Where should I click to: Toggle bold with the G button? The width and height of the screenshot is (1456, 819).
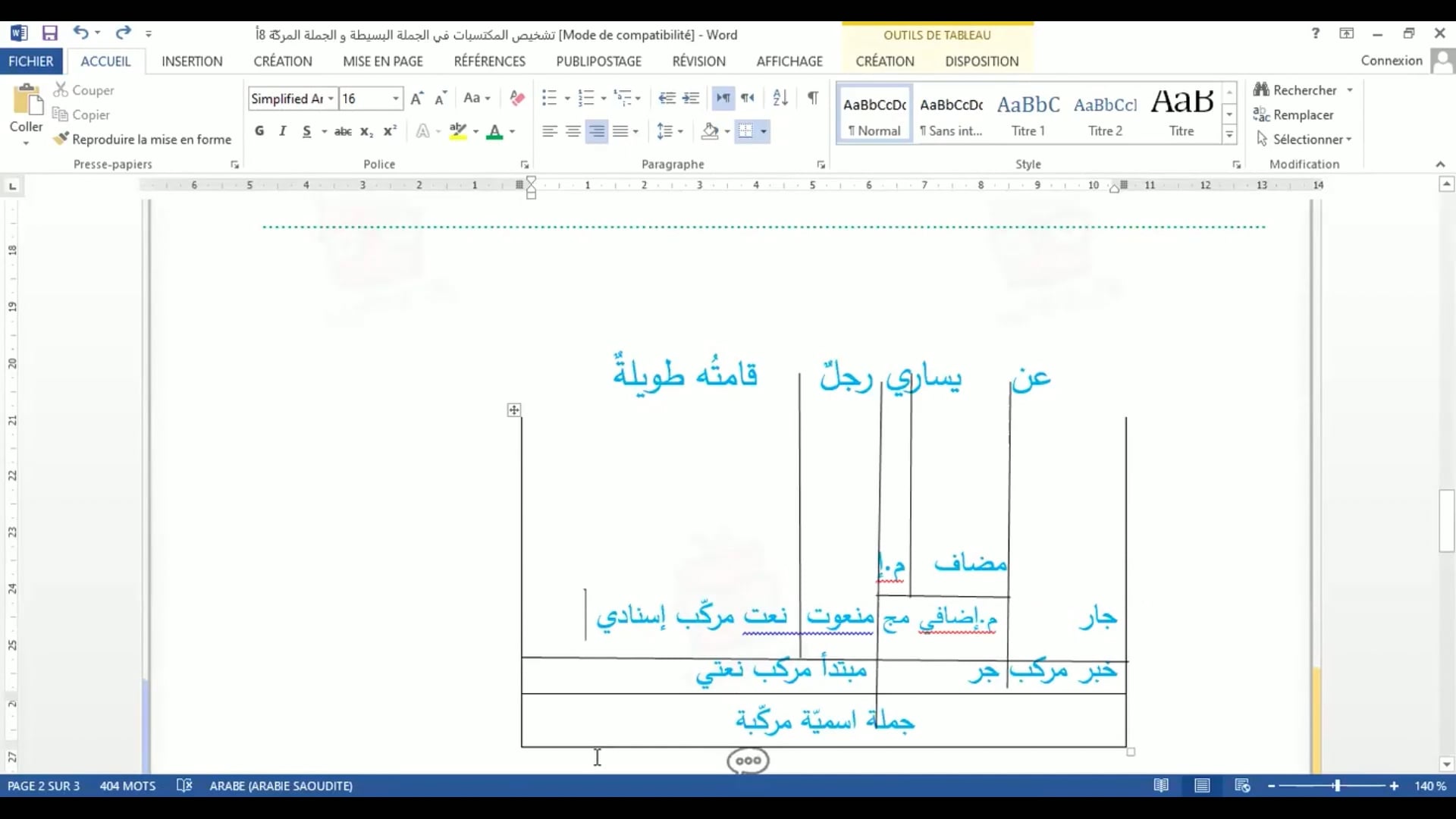click(259, 131)
